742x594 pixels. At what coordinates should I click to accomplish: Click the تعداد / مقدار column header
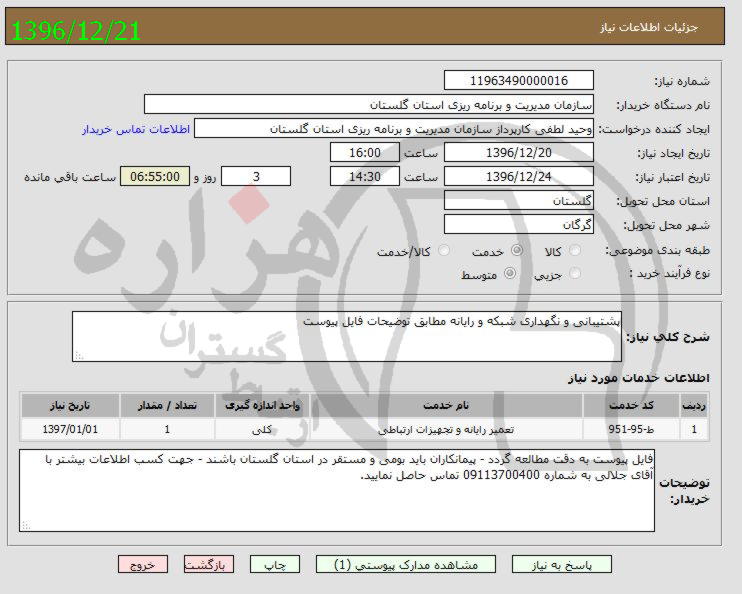[167, 406]
